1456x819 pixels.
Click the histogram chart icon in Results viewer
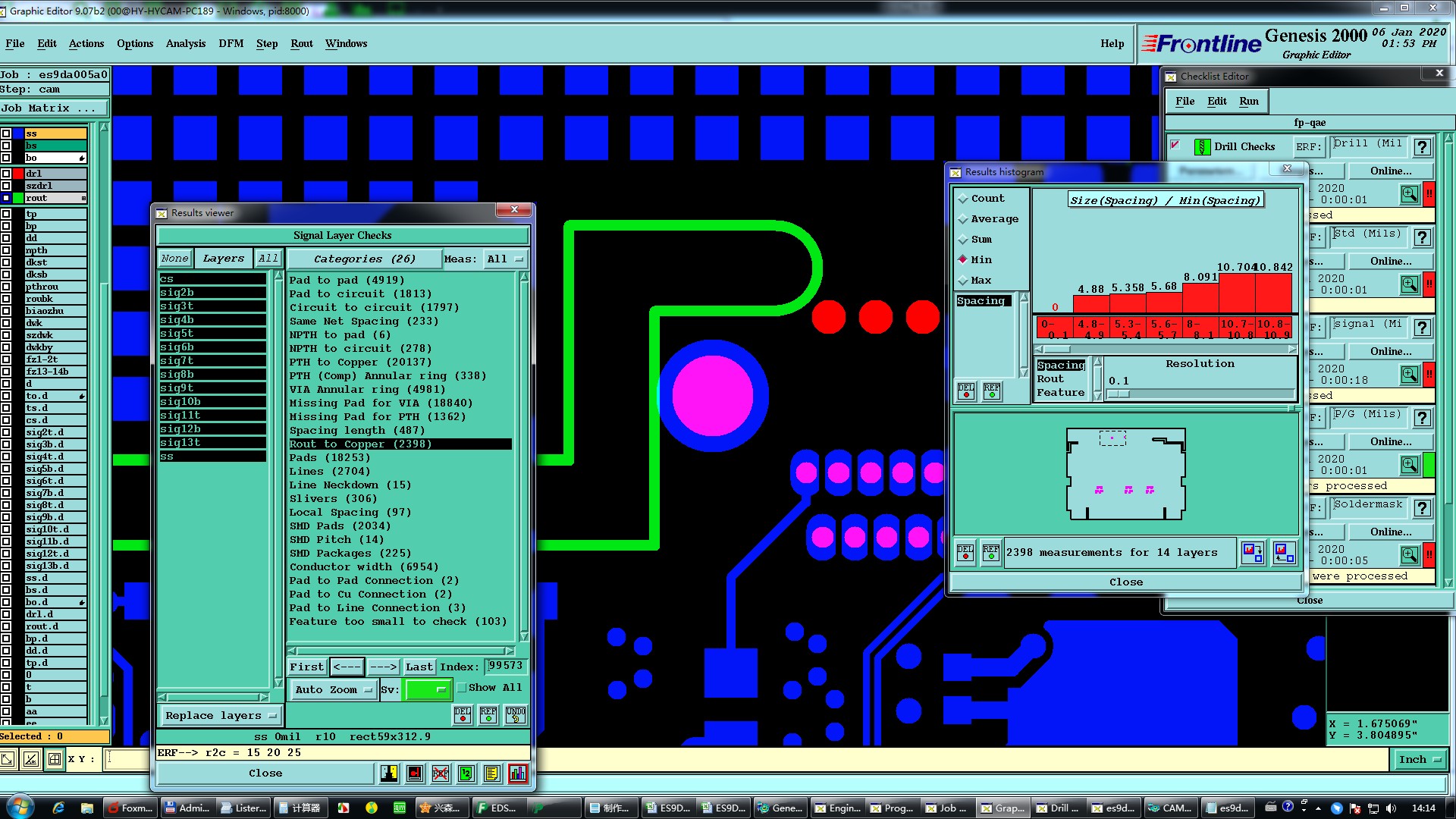click(518, 773)
